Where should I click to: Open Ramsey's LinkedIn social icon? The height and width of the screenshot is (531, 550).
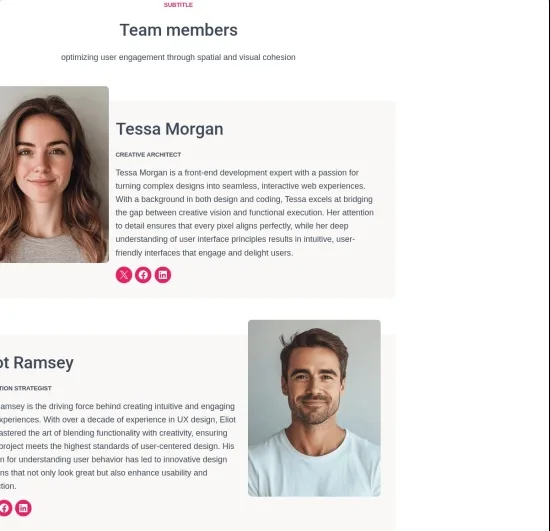(23, 508)
